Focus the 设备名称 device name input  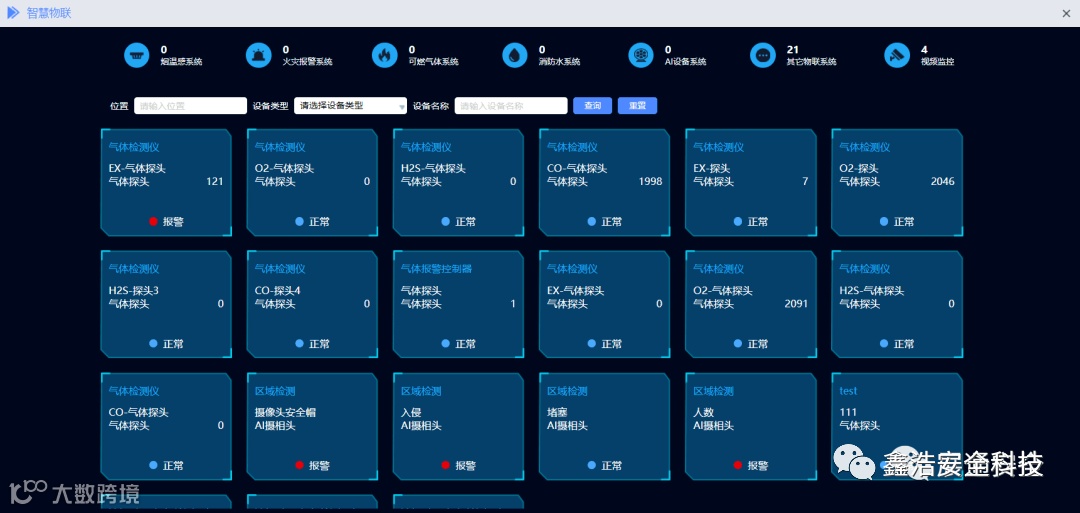click(510, 106)
